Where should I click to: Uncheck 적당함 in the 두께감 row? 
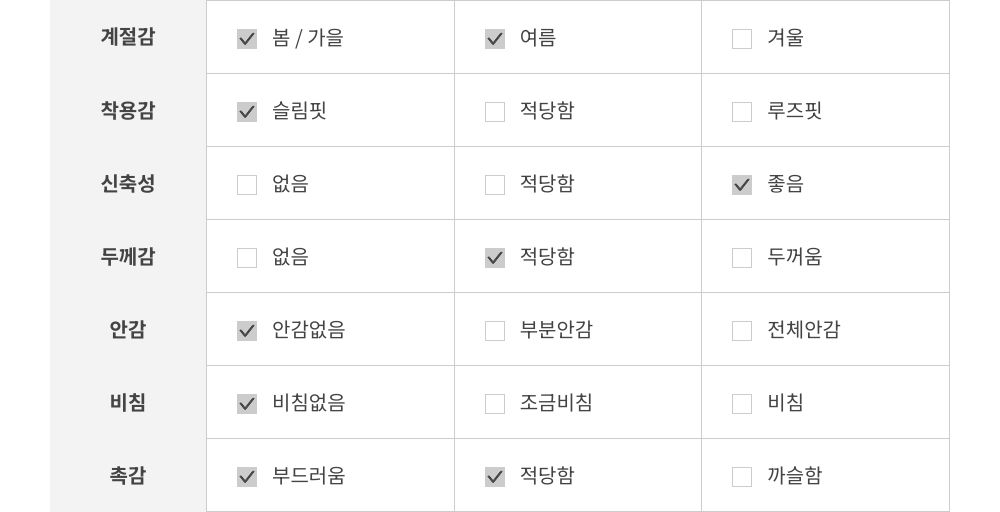click(x=495, y=258)
